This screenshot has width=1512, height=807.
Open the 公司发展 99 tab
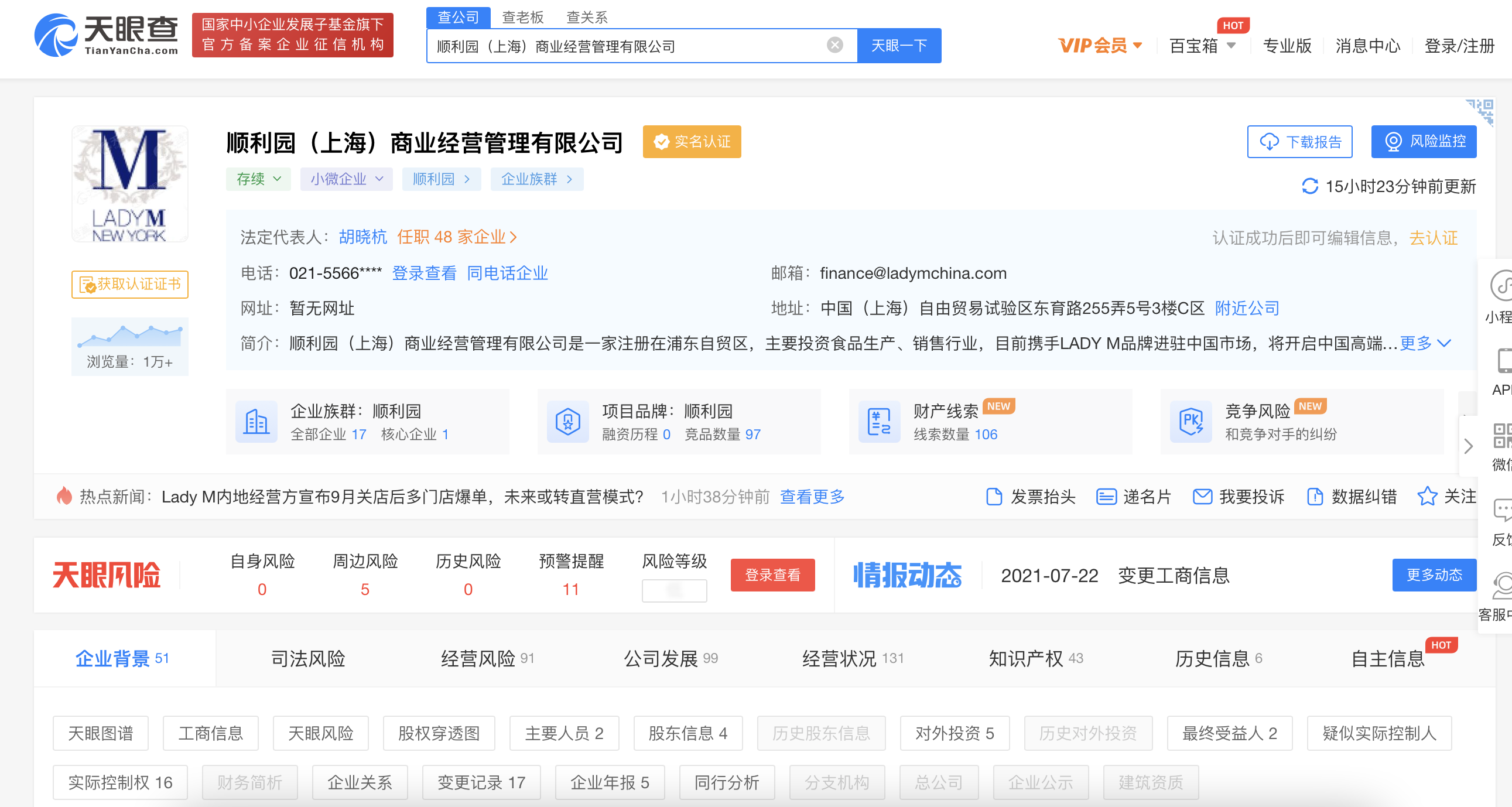(x=671, y=658)
